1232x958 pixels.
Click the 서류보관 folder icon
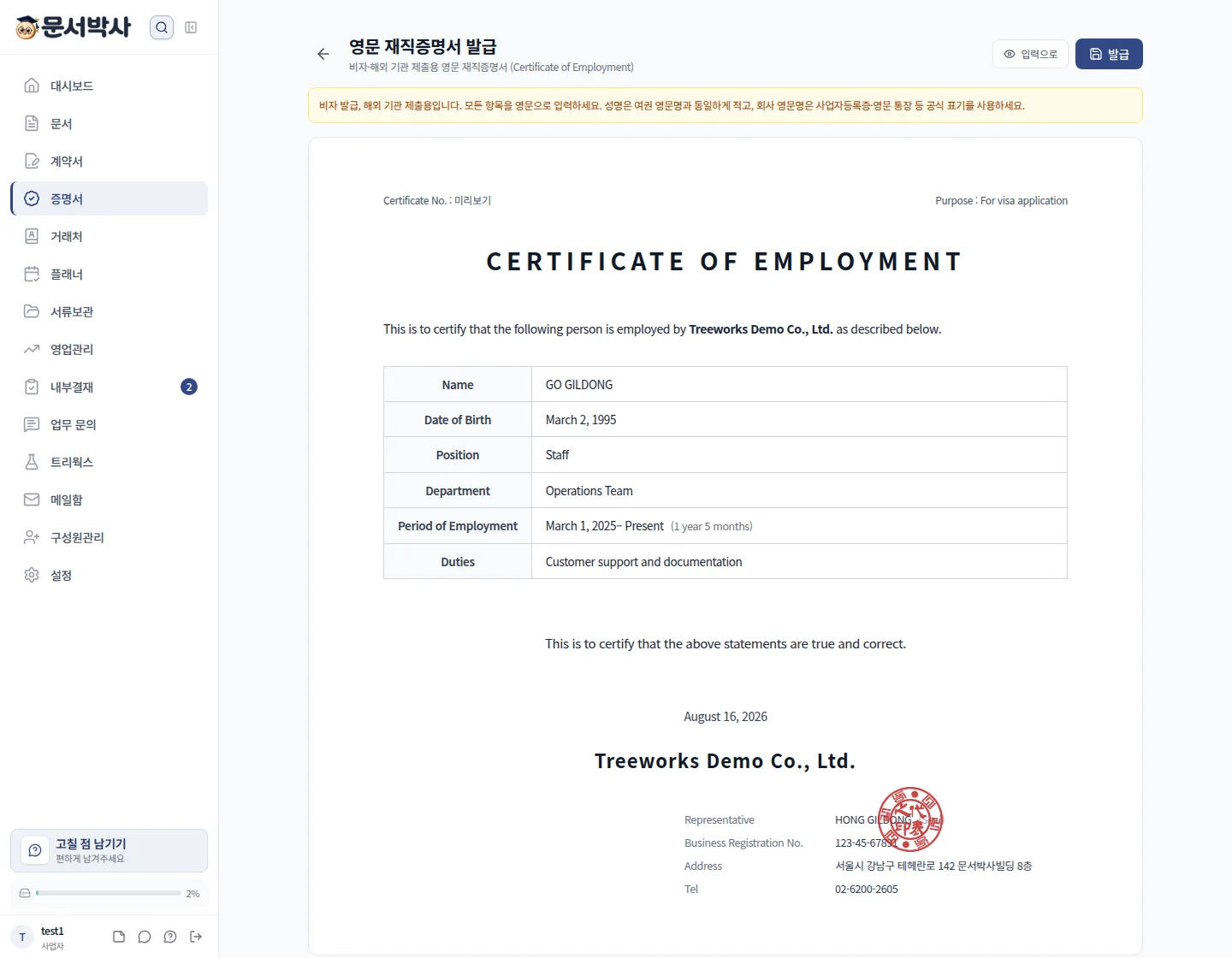(x=32, y=311)
